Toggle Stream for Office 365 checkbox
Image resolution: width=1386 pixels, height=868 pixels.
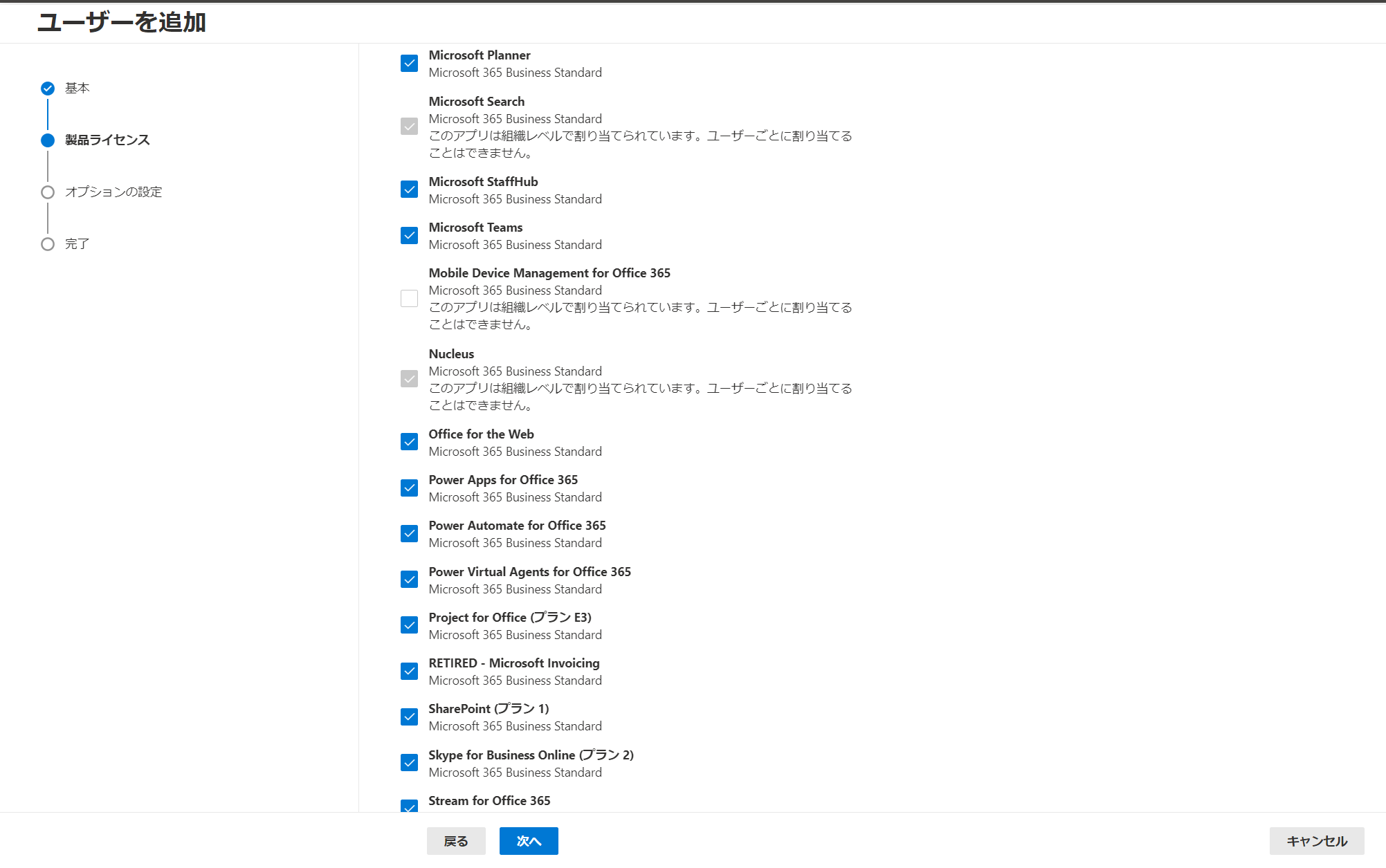409,806
